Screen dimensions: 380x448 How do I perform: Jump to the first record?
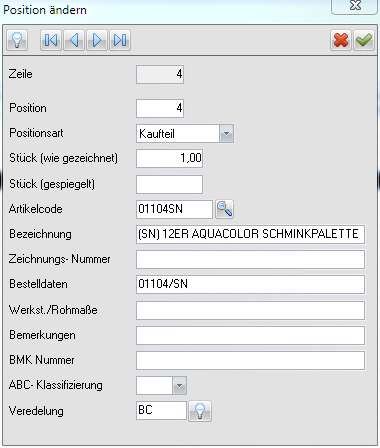pos(51,40)
